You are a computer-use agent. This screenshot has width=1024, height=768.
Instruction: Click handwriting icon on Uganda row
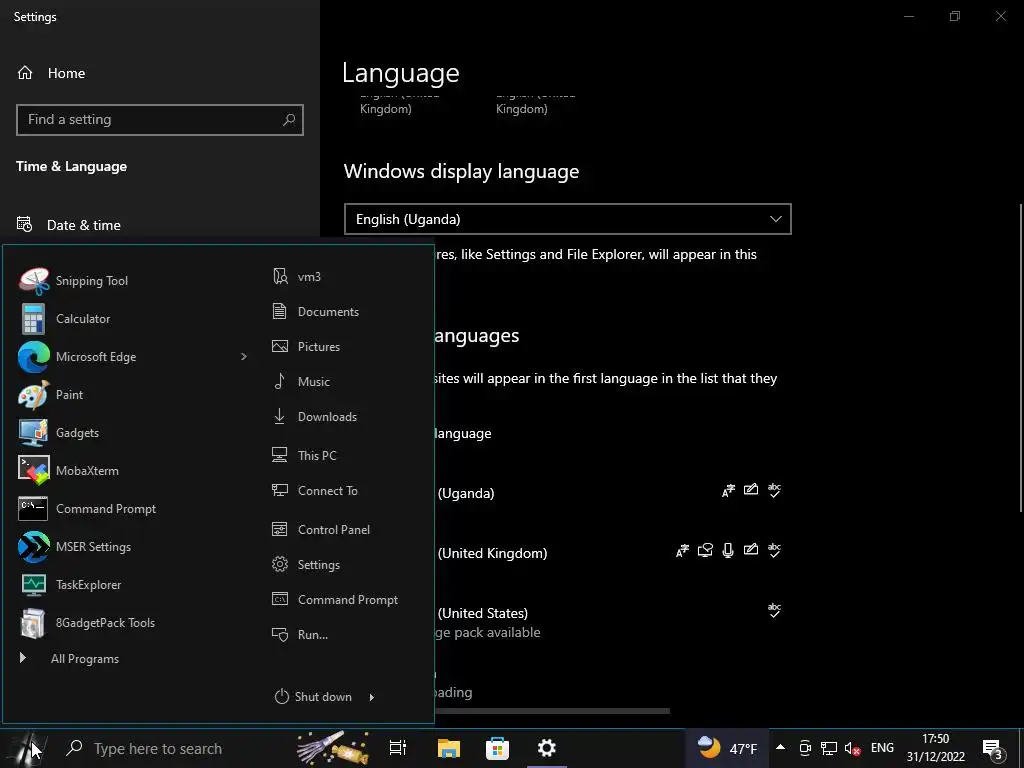tap(751, 489)
